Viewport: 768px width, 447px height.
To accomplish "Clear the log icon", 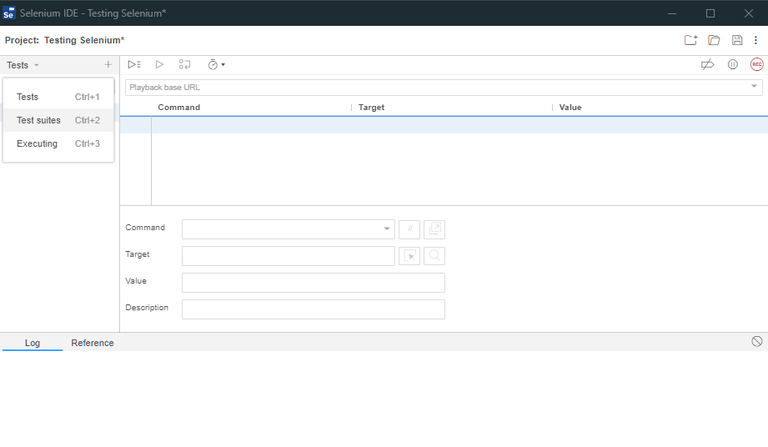I will click(757, 342).
